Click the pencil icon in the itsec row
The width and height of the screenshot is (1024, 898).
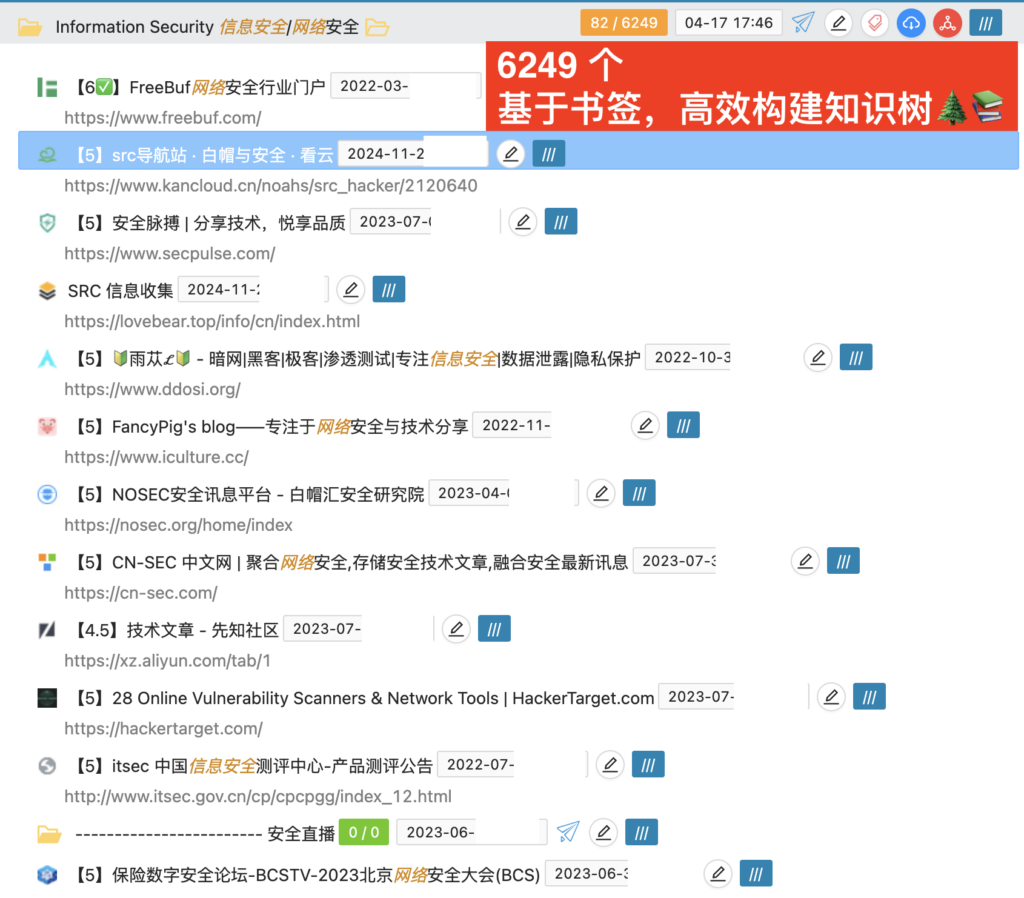610,765
